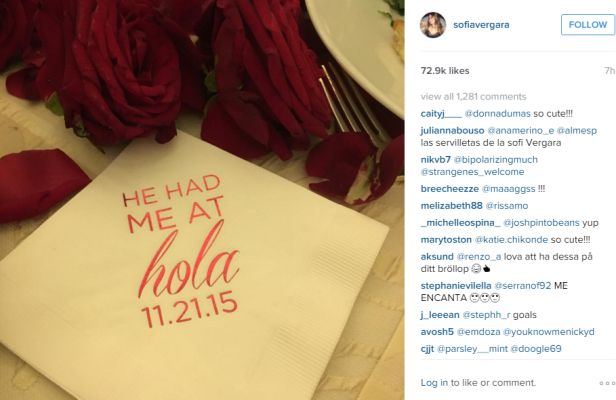Open the @rissamo mention link
Screen dimensions: 616x400
507,206
